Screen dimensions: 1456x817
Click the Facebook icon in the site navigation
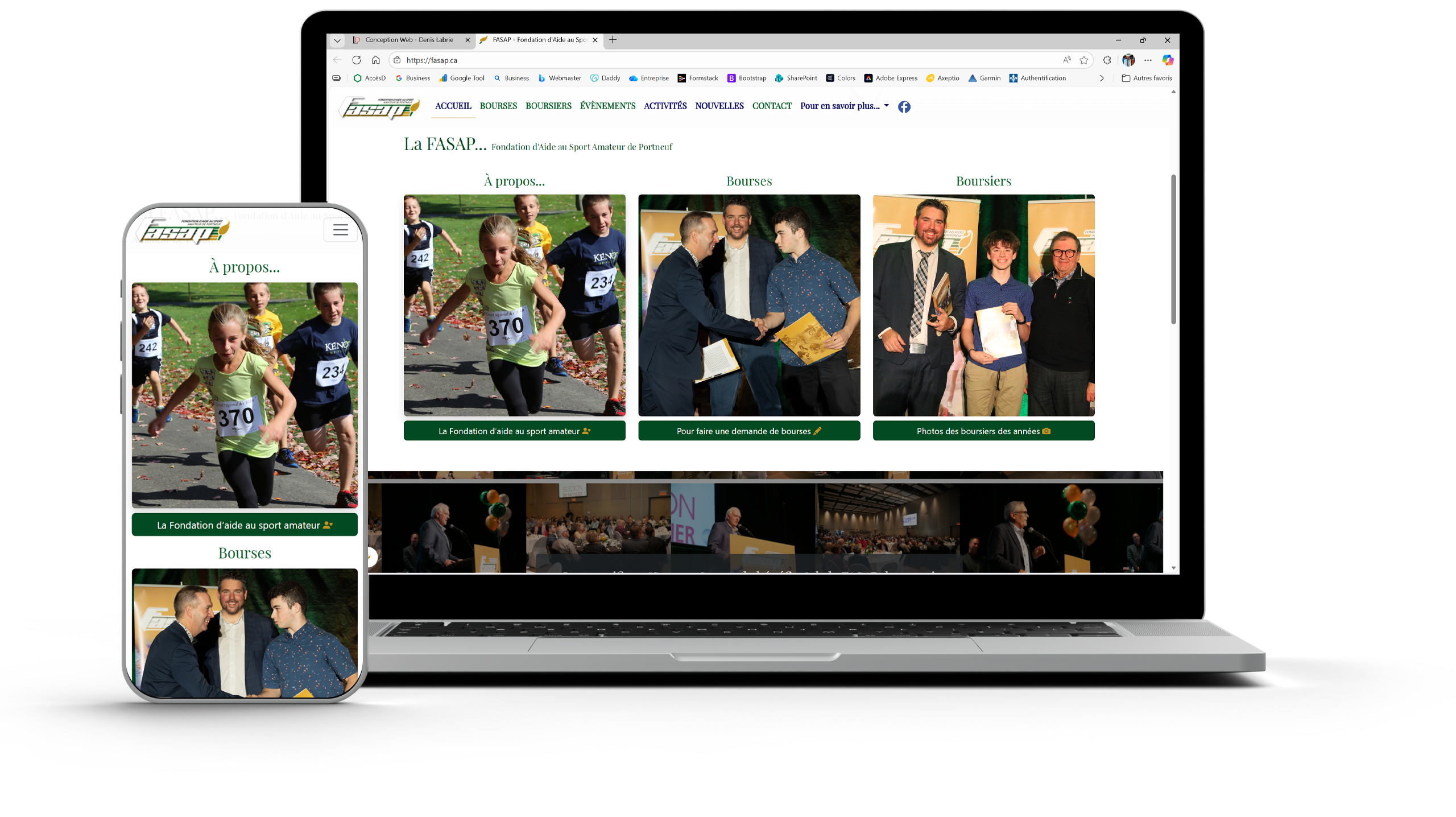point(904,106)
